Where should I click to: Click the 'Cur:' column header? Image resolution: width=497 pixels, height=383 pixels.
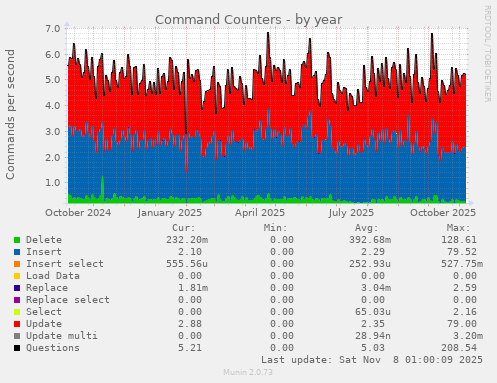click(x=184, y=228)
